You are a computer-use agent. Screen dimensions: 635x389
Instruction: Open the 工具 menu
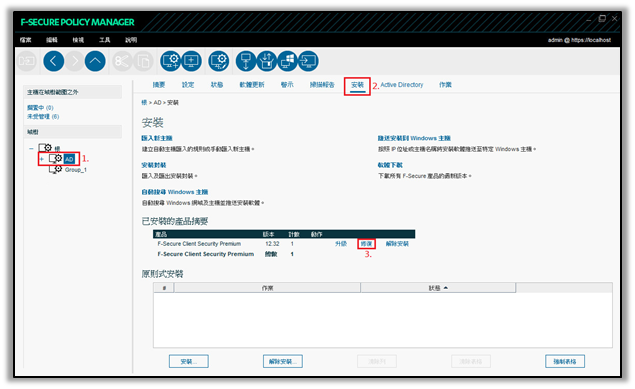click(104, 40)
